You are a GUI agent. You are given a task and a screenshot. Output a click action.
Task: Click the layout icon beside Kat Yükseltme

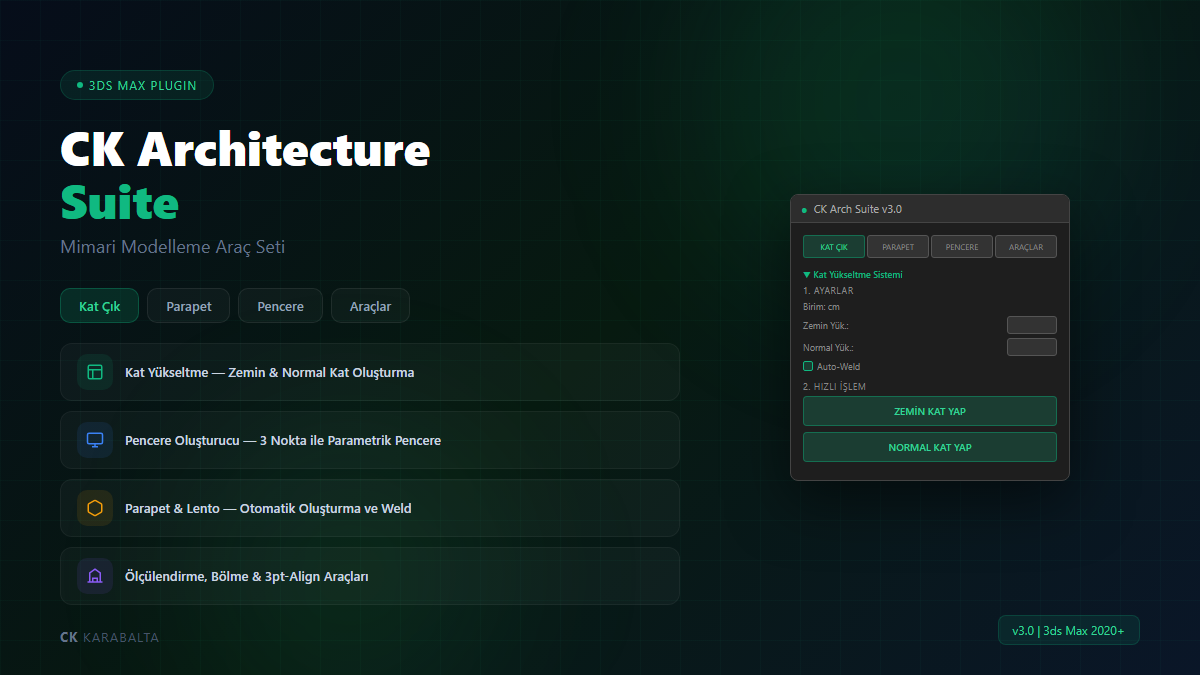[95, 372]
